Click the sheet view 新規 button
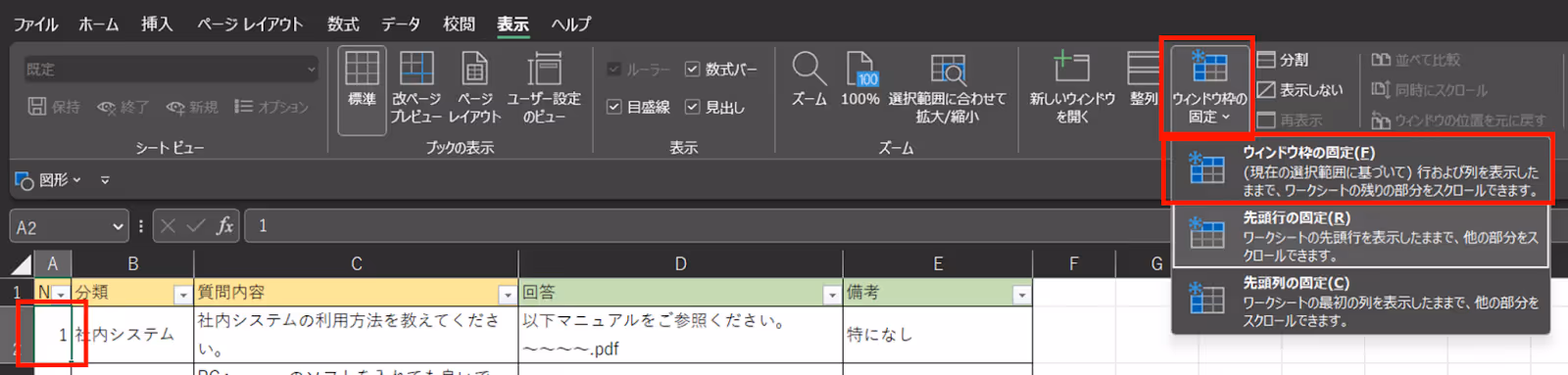 point(192,107)
